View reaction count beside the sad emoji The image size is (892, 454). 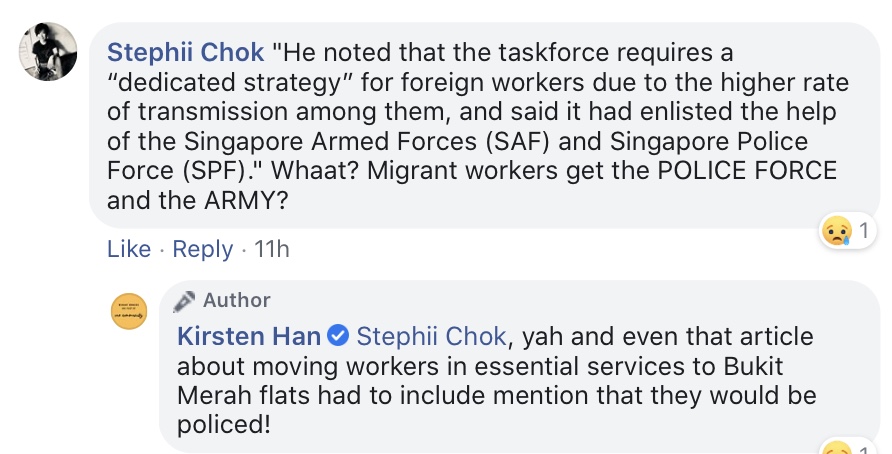pyautogui.click(x=864, y=232)
